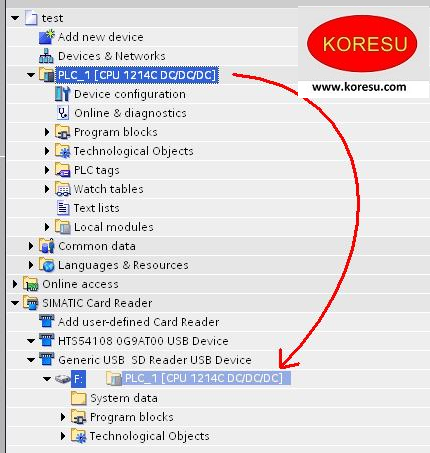
Task: Click the Add new device icon
Action: pyautogui.click(x=46, y=37)
